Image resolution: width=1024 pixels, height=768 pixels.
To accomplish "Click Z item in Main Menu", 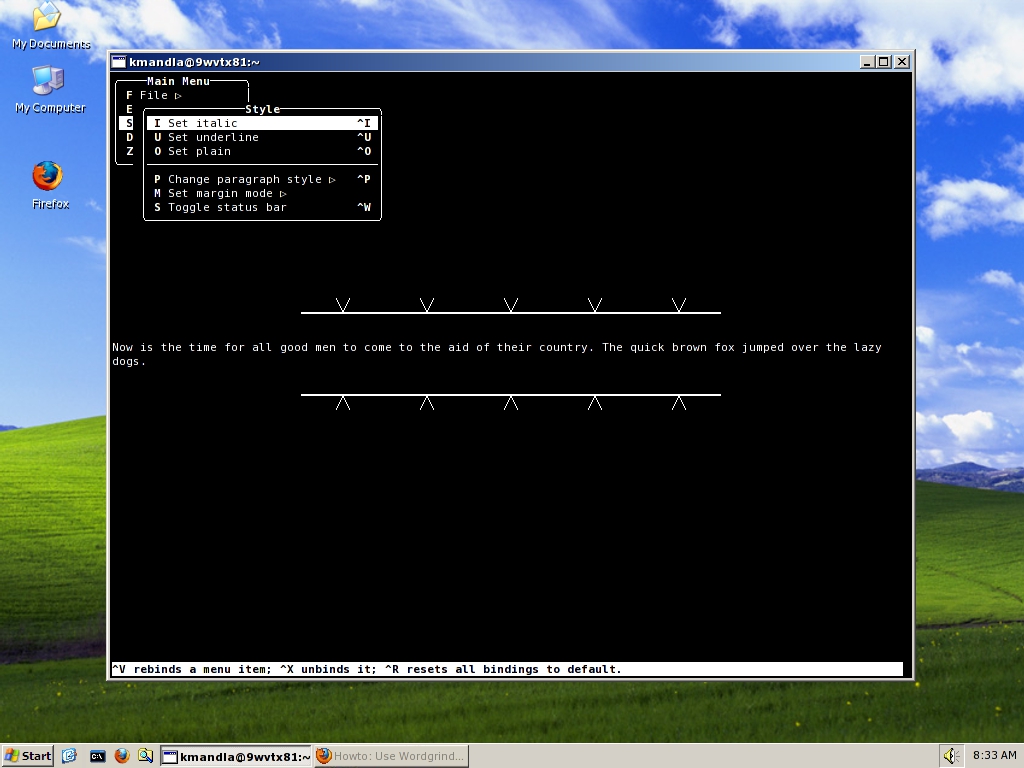I will [x=129, y=152].
